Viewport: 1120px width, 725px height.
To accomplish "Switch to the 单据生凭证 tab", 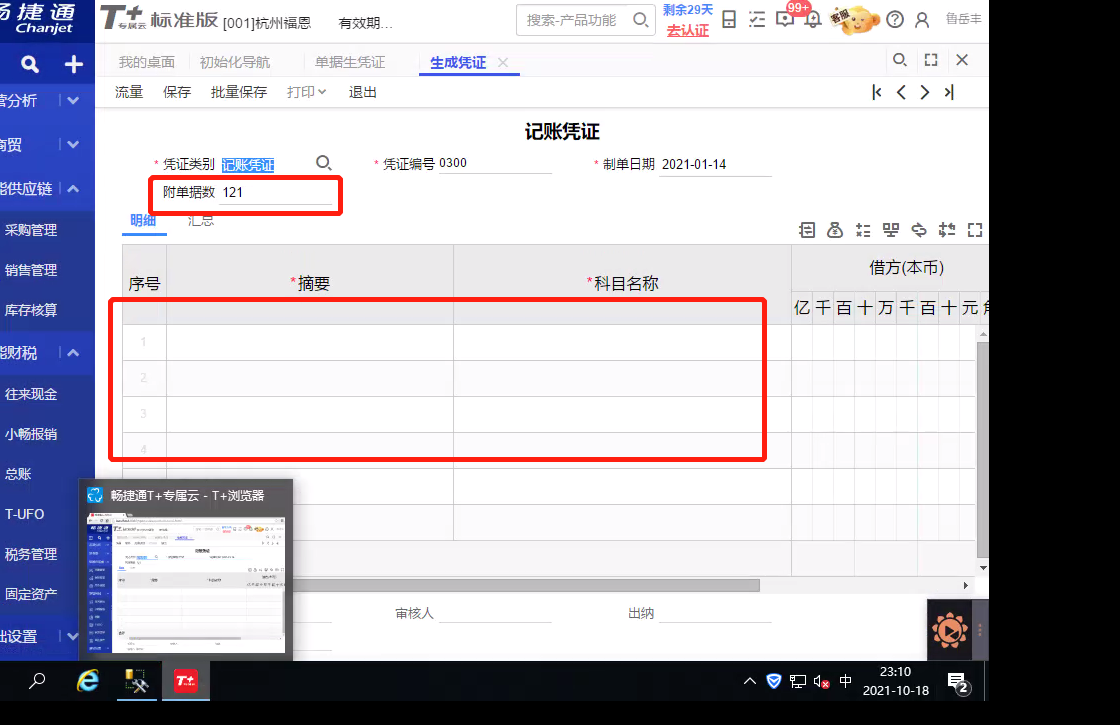I will pyautogui.click(x=350, y=62).
